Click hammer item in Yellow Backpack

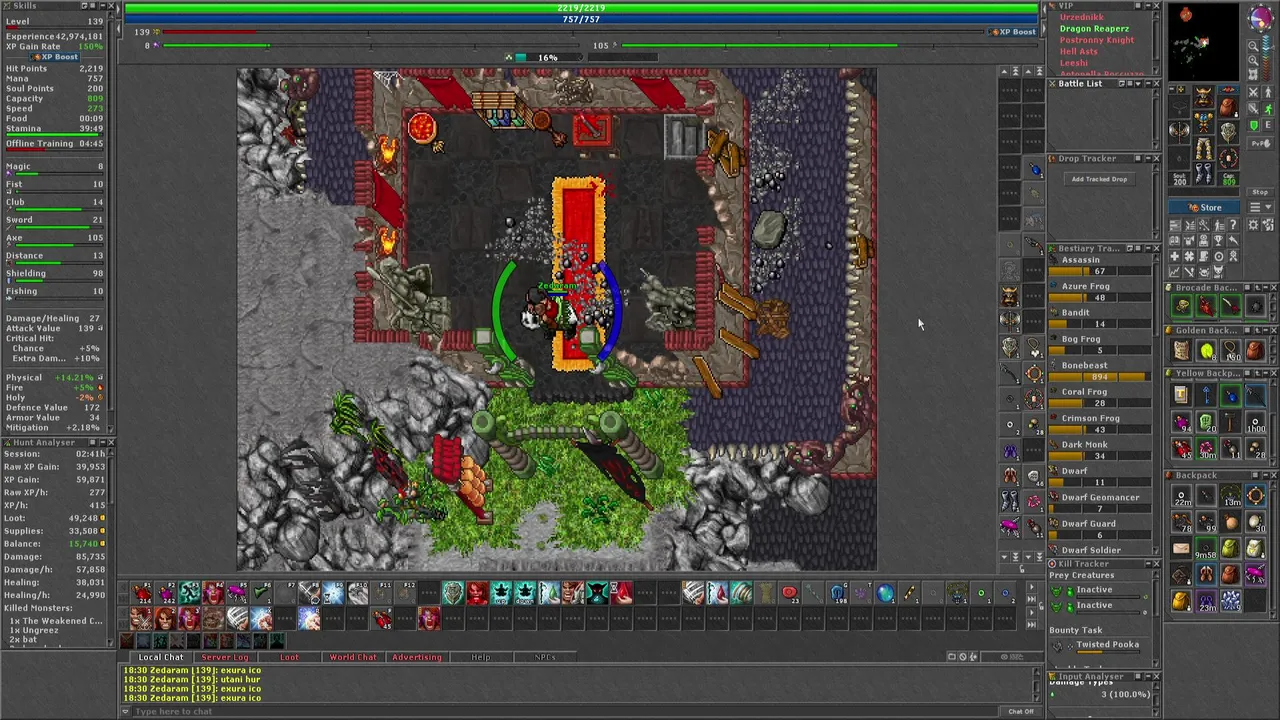tap(1231, 421)
